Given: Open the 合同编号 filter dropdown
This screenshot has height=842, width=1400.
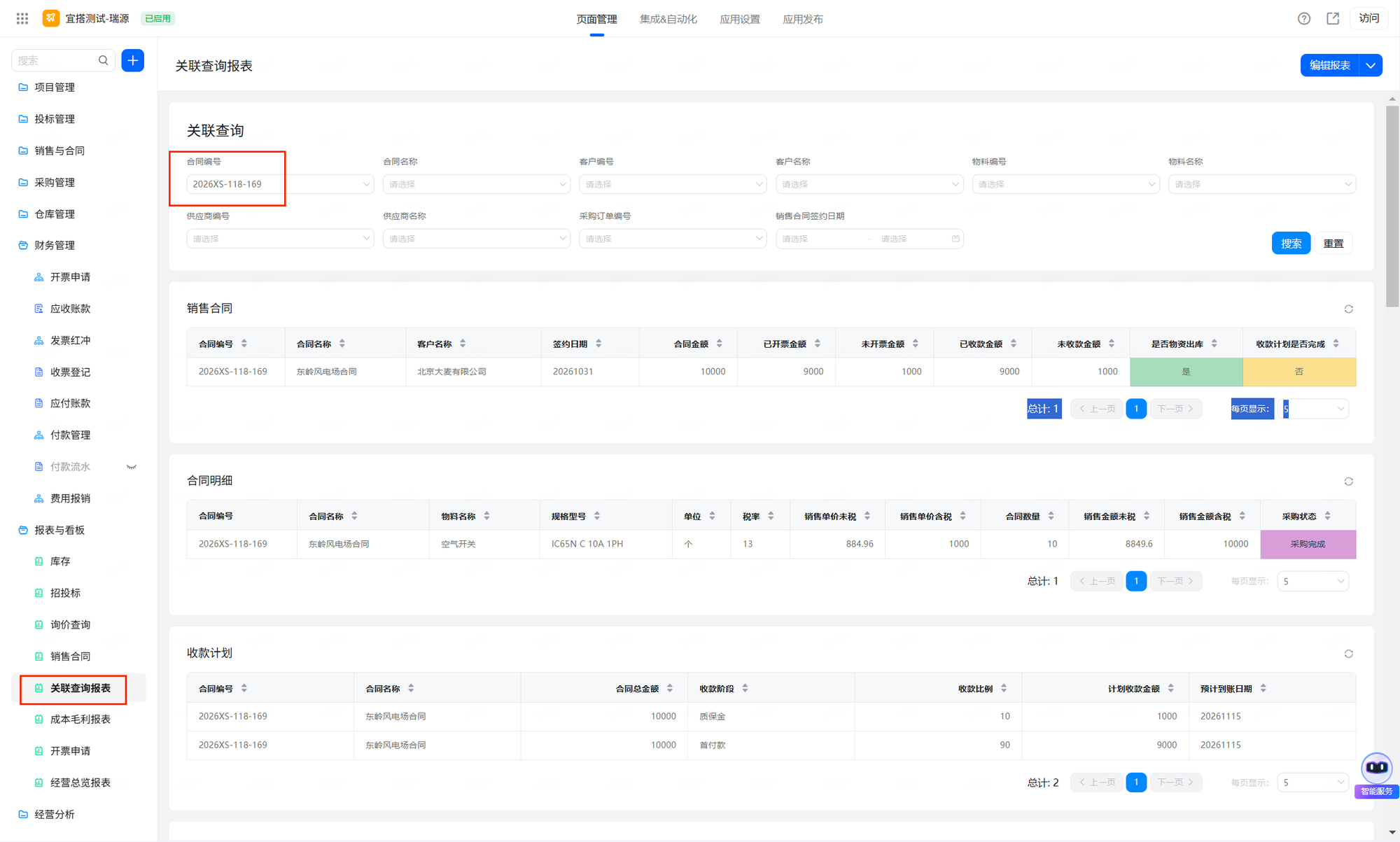Looking at the screenshot, I should pyautogui.click(x=280, y=184).
